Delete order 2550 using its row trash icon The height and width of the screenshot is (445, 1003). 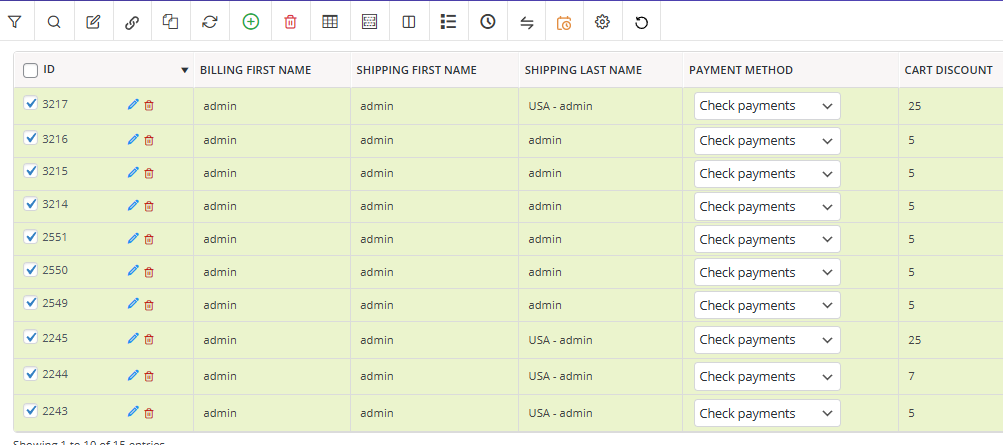pyautogui.click(x=149, y=272)
